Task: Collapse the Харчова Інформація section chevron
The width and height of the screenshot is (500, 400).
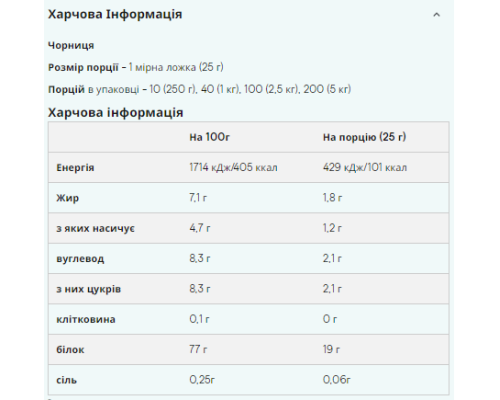Action: pos(436,15)
